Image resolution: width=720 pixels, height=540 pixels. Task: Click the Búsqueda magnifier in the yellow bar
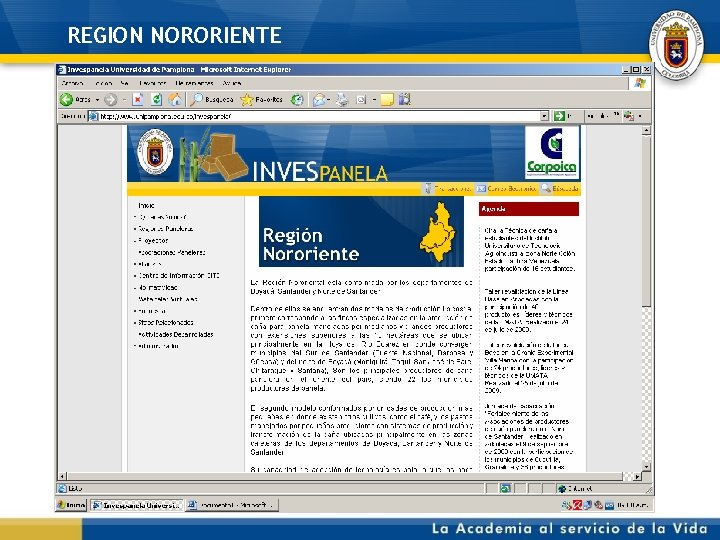[546, 188]
